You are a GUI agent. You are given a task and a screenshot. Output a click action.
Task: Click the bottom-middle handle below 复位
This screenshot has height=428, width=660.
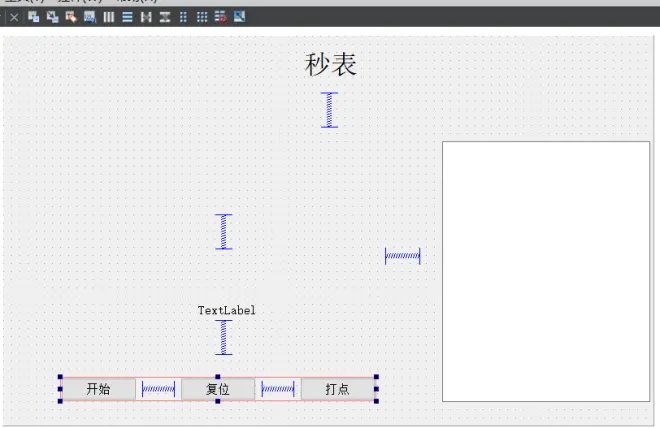(x=218, y=401)
